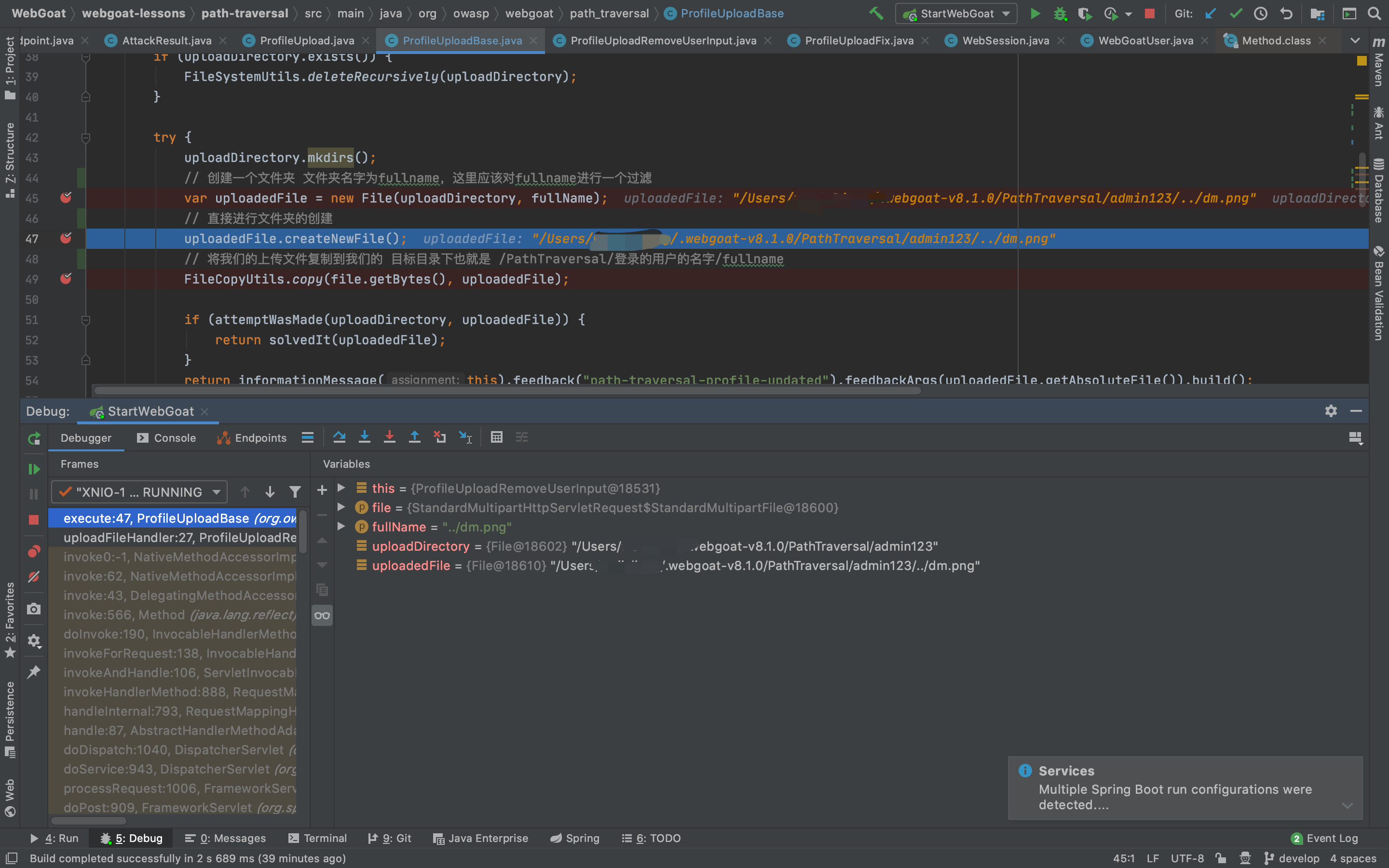Switch to the ProfileUploadFix.java tab
The width and height of the screenshot is (1389, 868).
[858, 40]
